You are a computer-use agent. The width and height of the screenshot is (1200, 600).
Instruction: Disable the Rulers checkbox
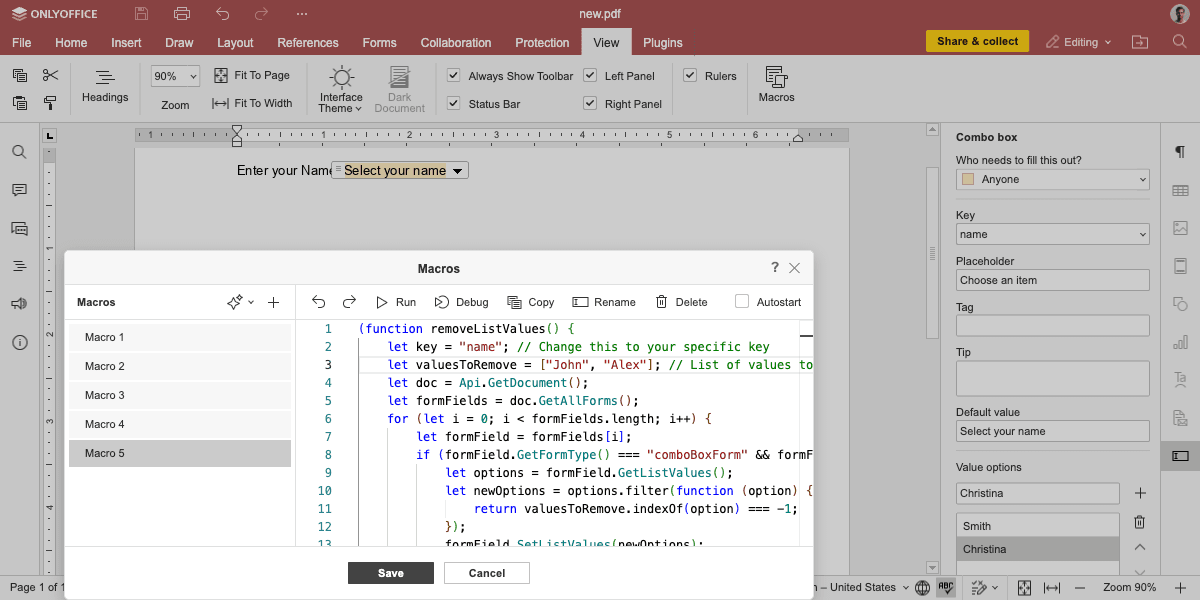690,76
